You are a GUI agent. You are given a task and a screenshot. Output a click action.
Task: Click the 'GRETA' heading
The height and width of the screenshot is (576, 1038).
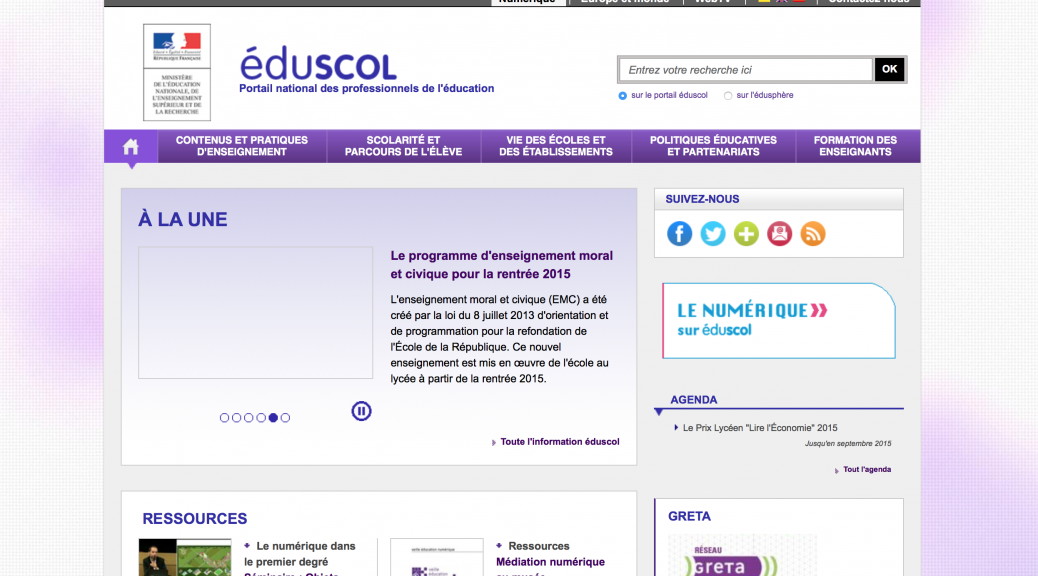click(x=689, y=516)
